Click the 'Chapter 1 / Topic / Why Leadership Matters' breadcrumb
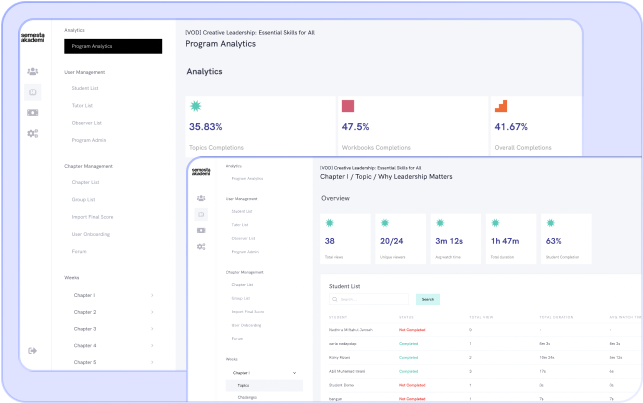 [386, 177]
